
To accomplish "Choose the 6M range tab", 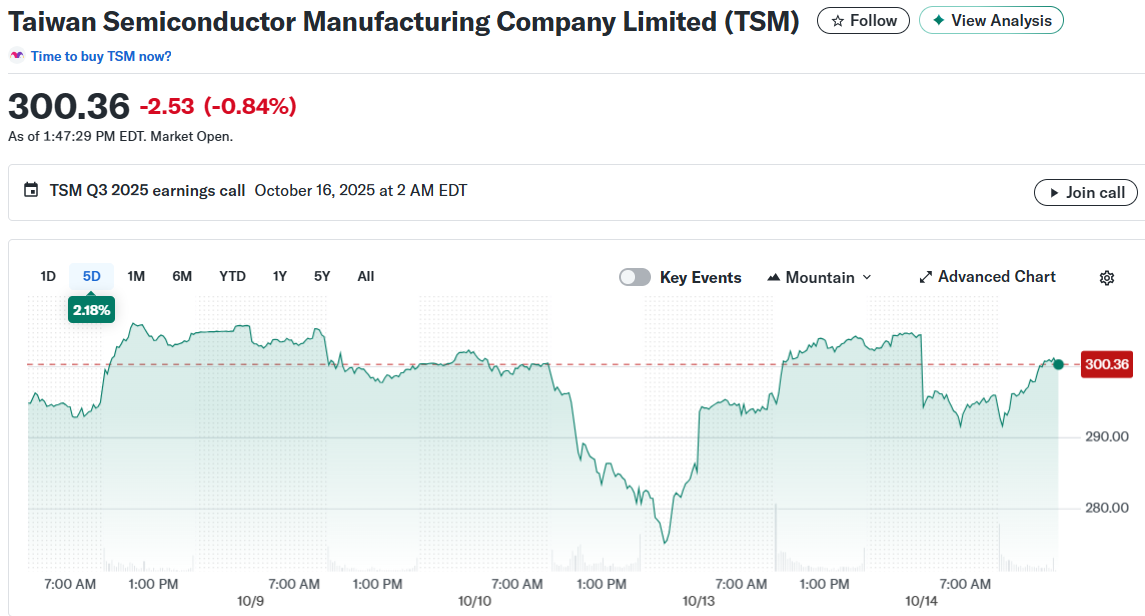I will 182,276.
